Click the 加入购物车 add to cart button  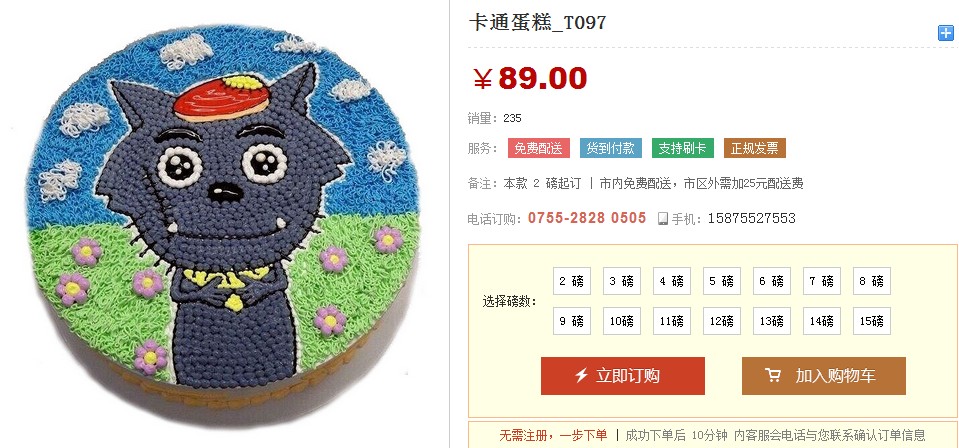[x=824, y=376]
